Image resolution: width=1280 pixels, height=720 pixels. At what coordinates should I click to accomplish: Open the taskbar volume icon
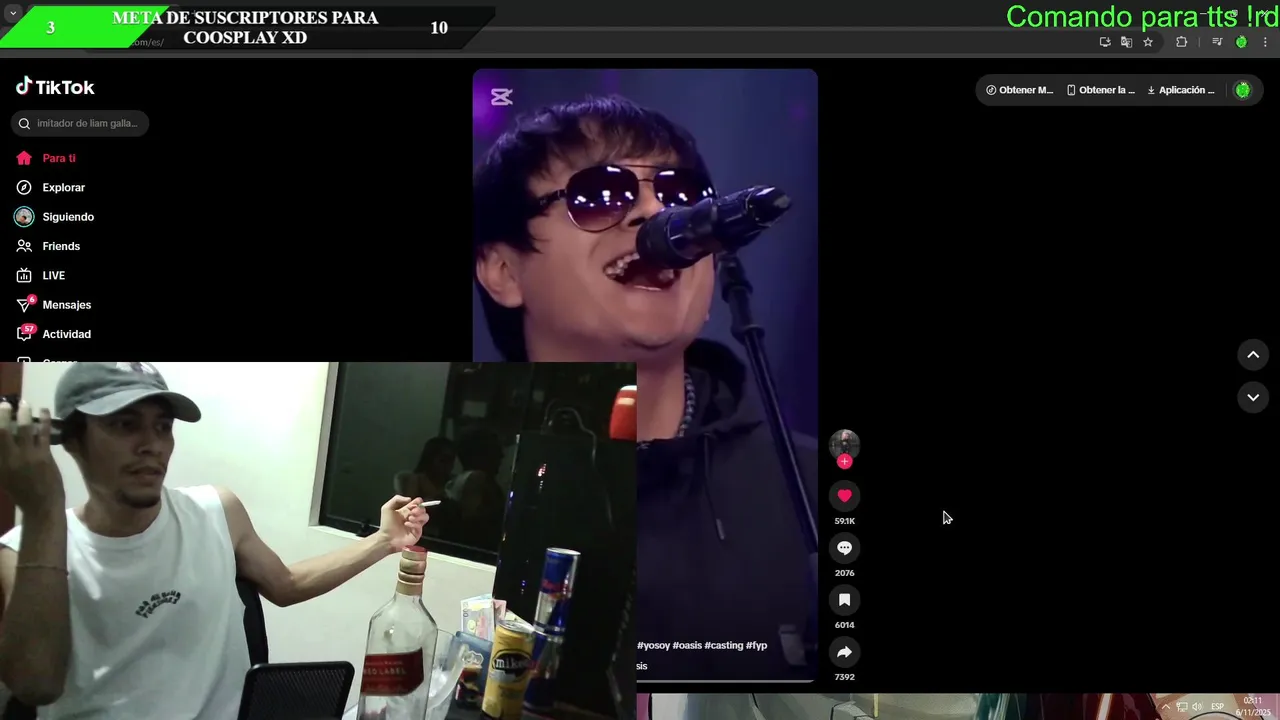click(x=1197, y=707)
